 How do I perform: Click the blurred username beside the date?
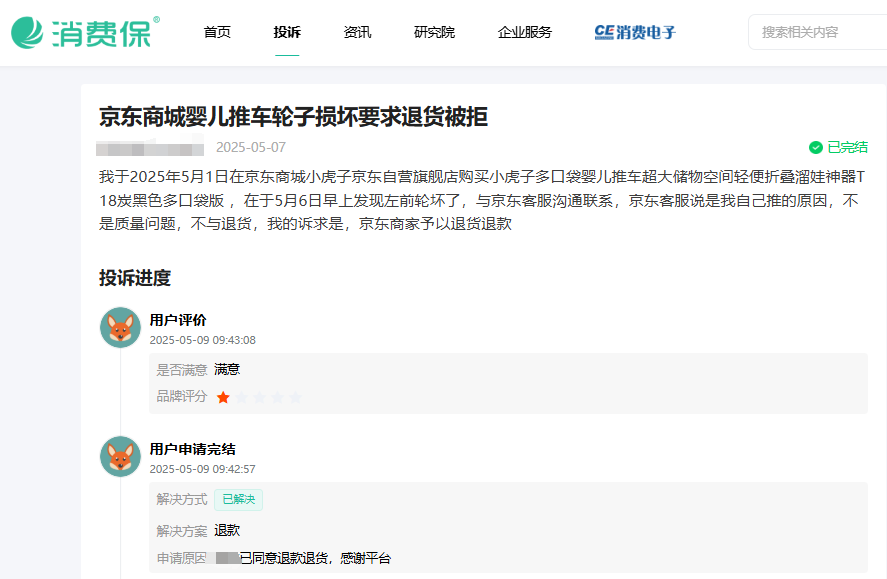click(150, 148)
